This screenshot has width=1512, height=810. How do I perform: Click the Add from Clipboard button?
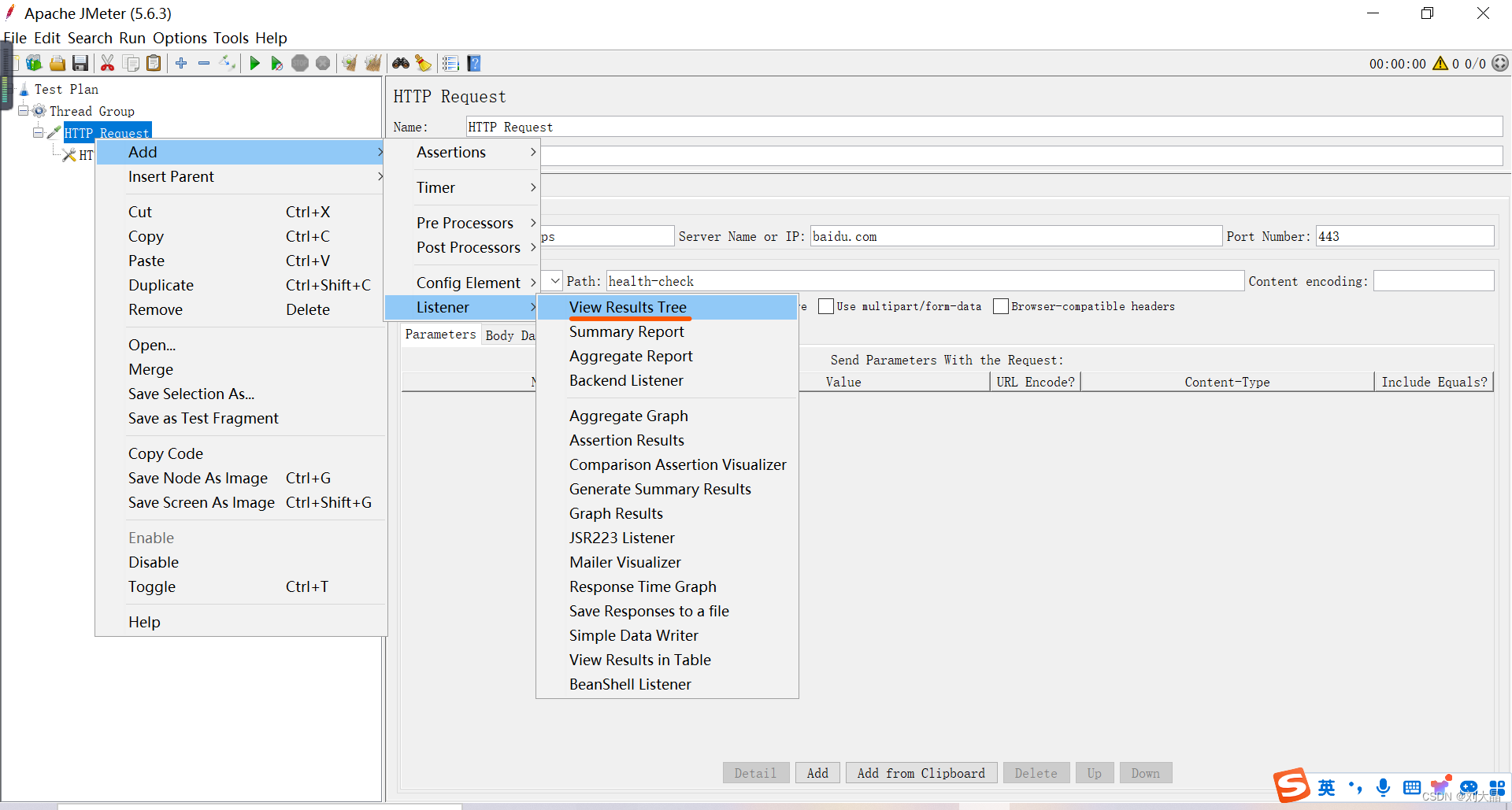921,773
